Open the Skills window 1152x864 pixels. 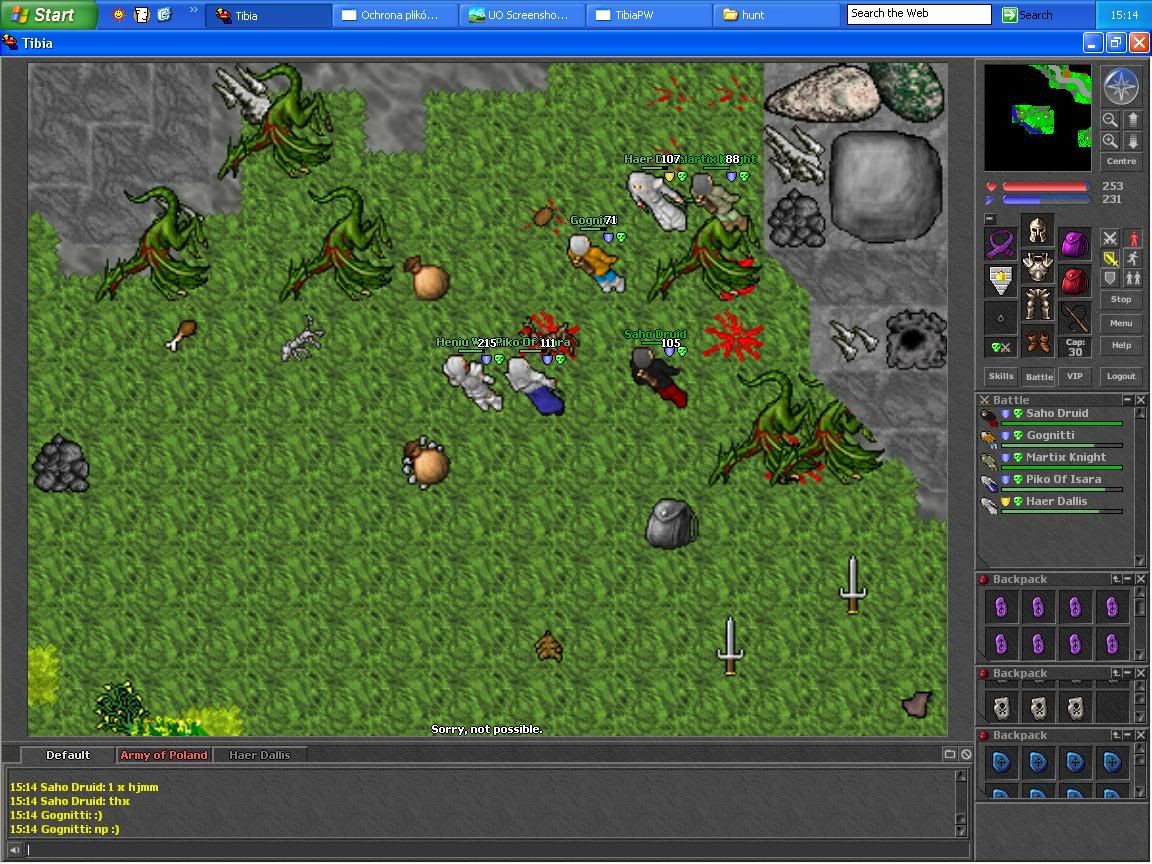pos(1001,376)
